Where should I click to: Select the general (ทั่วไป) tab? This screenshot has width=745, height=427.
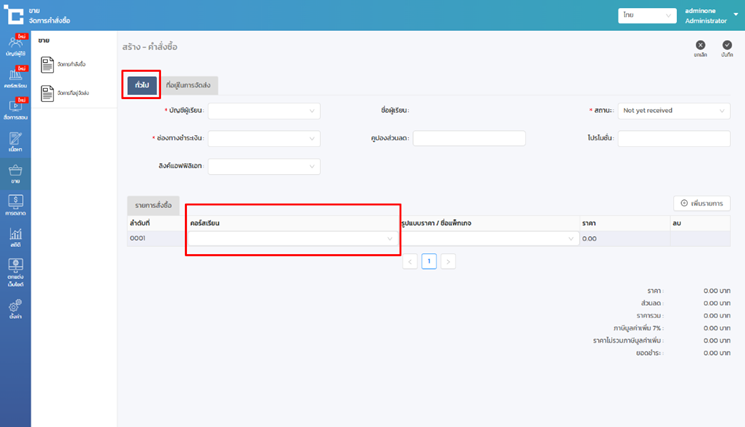pos(142,85)
